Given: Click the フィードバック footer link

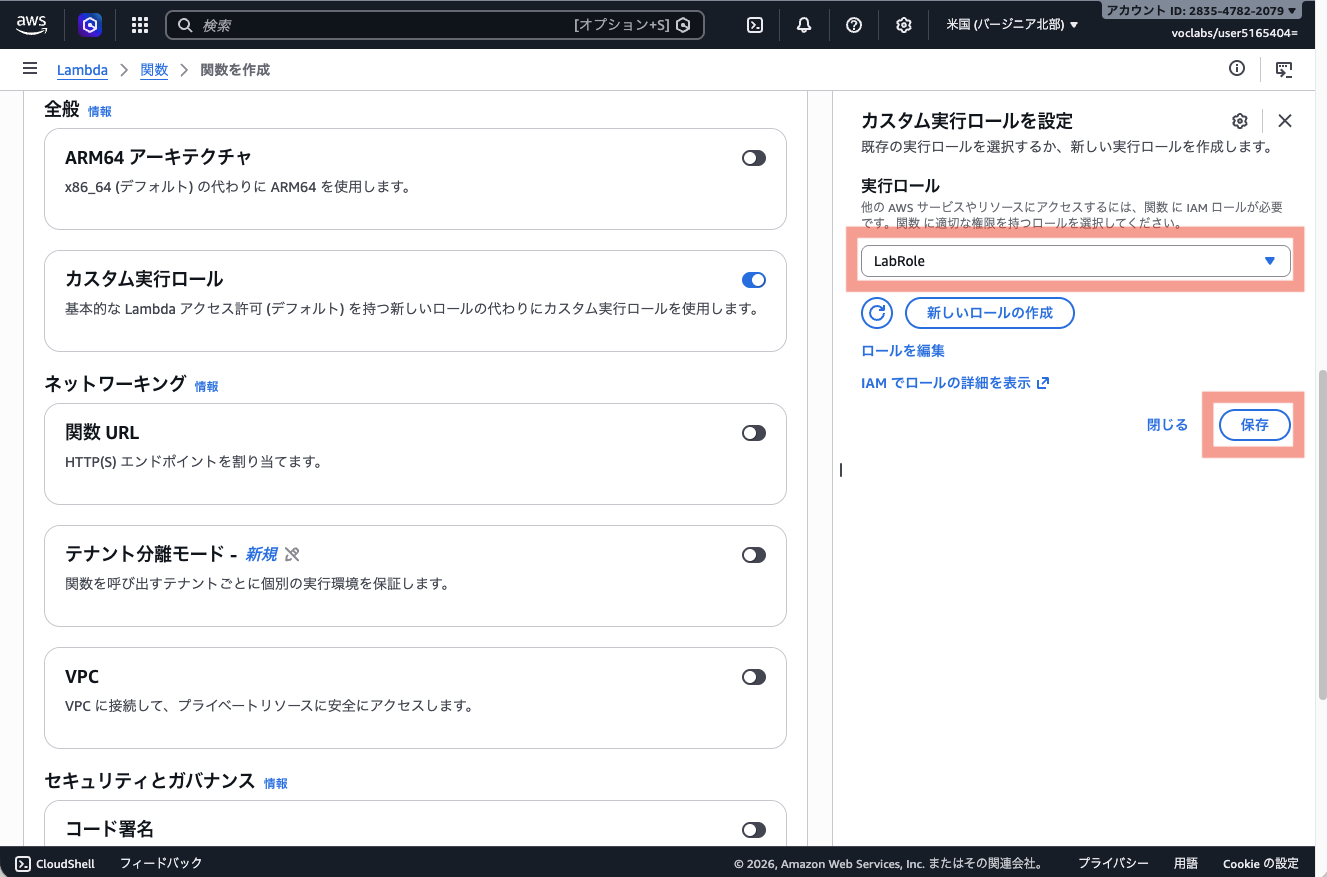Looking at the screenshot, I should pyautogui.click(x=161, y=863).
